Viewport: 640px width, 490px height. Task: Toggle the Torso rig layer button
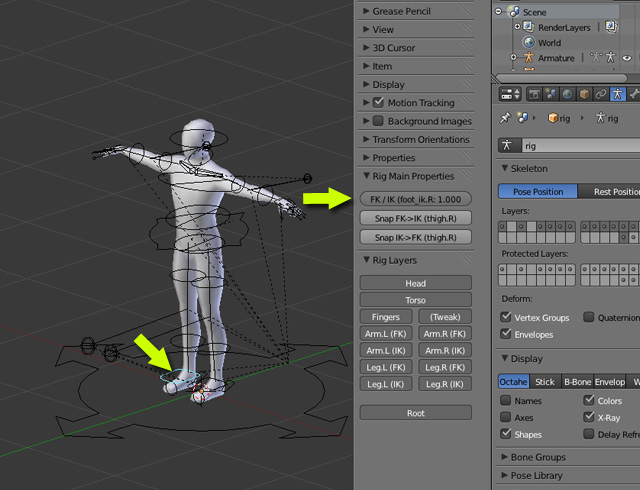click(416, 300)
